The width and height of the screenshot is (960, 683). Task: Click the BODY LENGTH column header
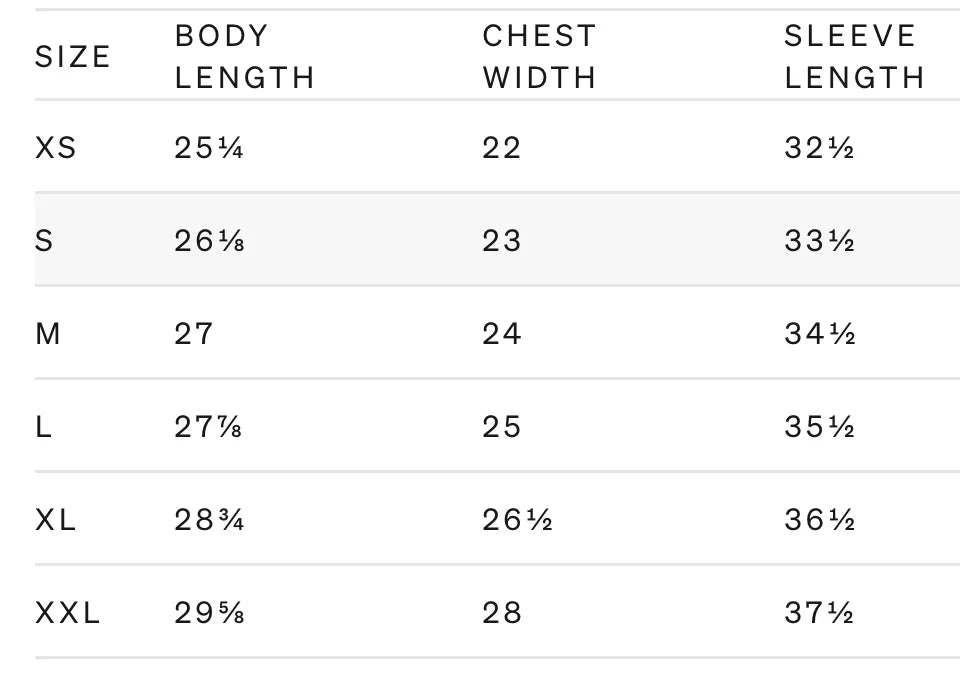(245, 57)
